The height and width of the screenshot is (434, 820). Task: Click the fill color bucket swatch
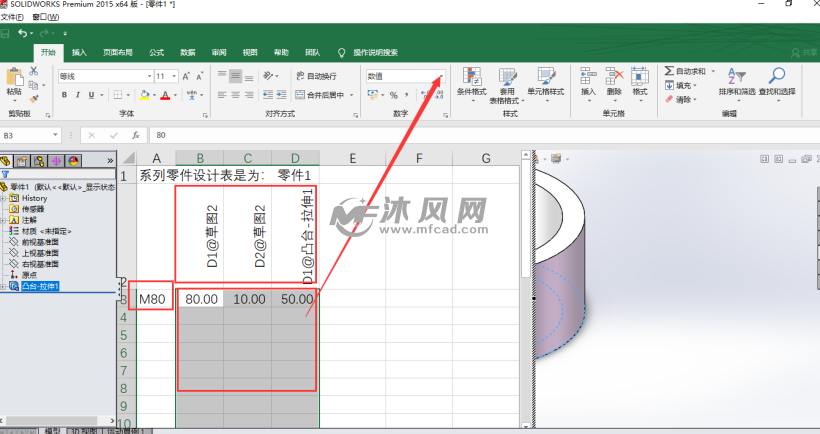[x=145, y=95]
